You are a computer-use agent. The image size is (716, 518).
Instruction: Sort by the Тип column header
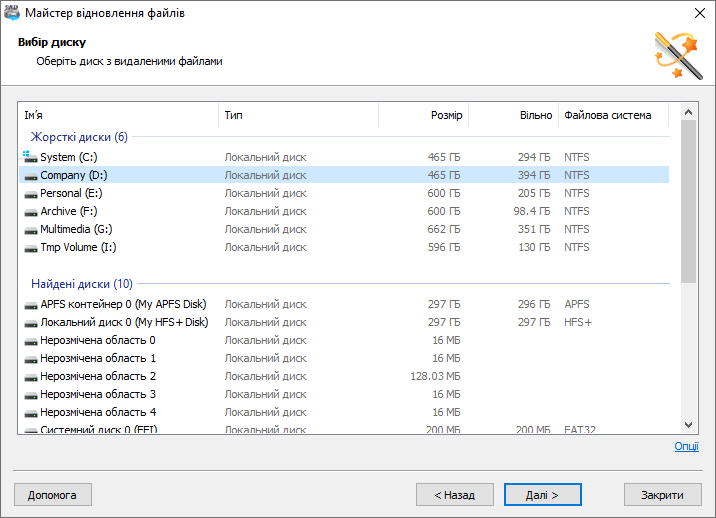tap(299, 115)
